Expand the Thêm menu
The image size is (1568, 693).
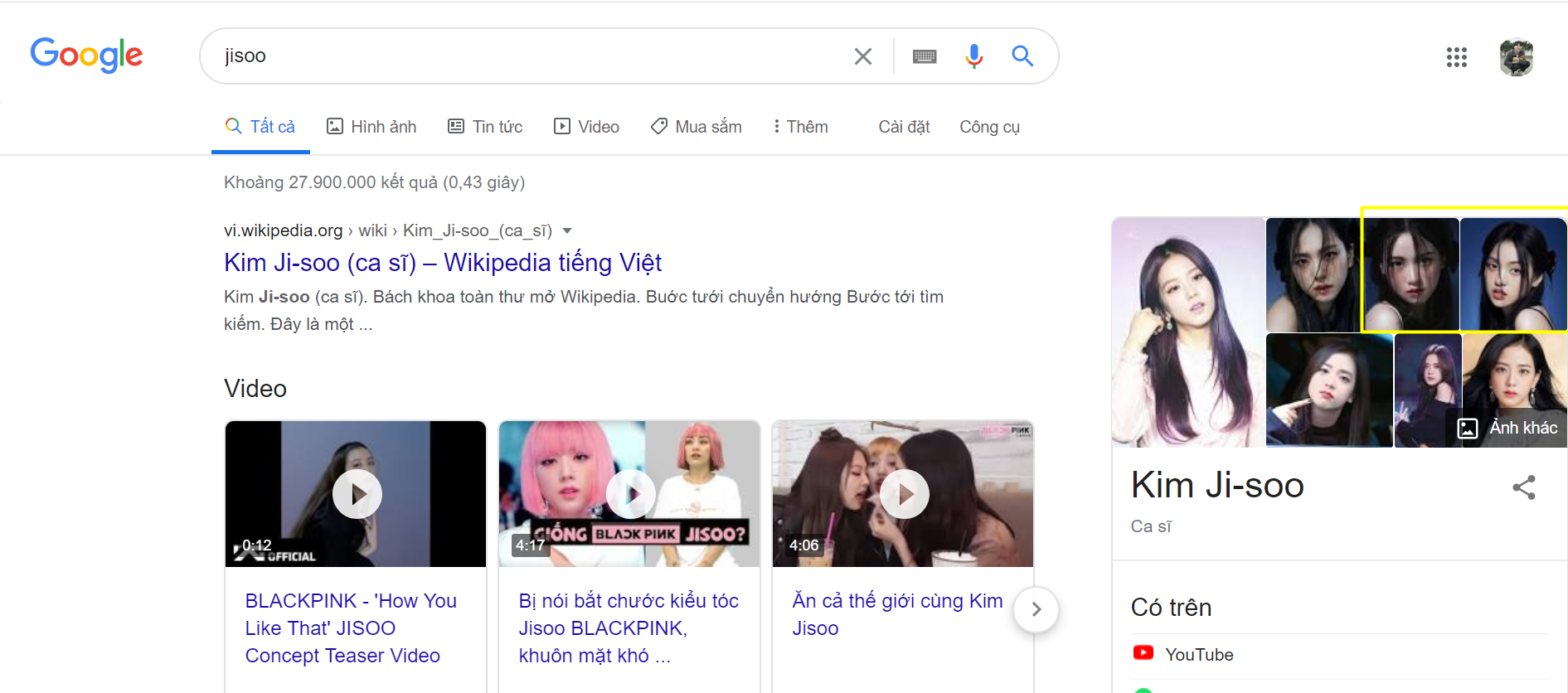click(x=801, y=127)
